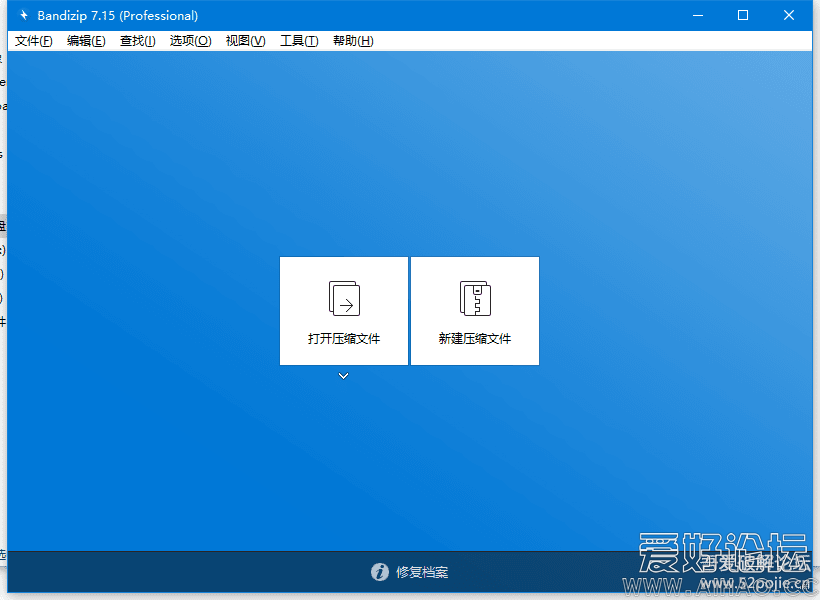Image resolution: width=820 pixels, height=600 pixels.
Task: Maximize the Bandizip window
Action: coord(742,15)
